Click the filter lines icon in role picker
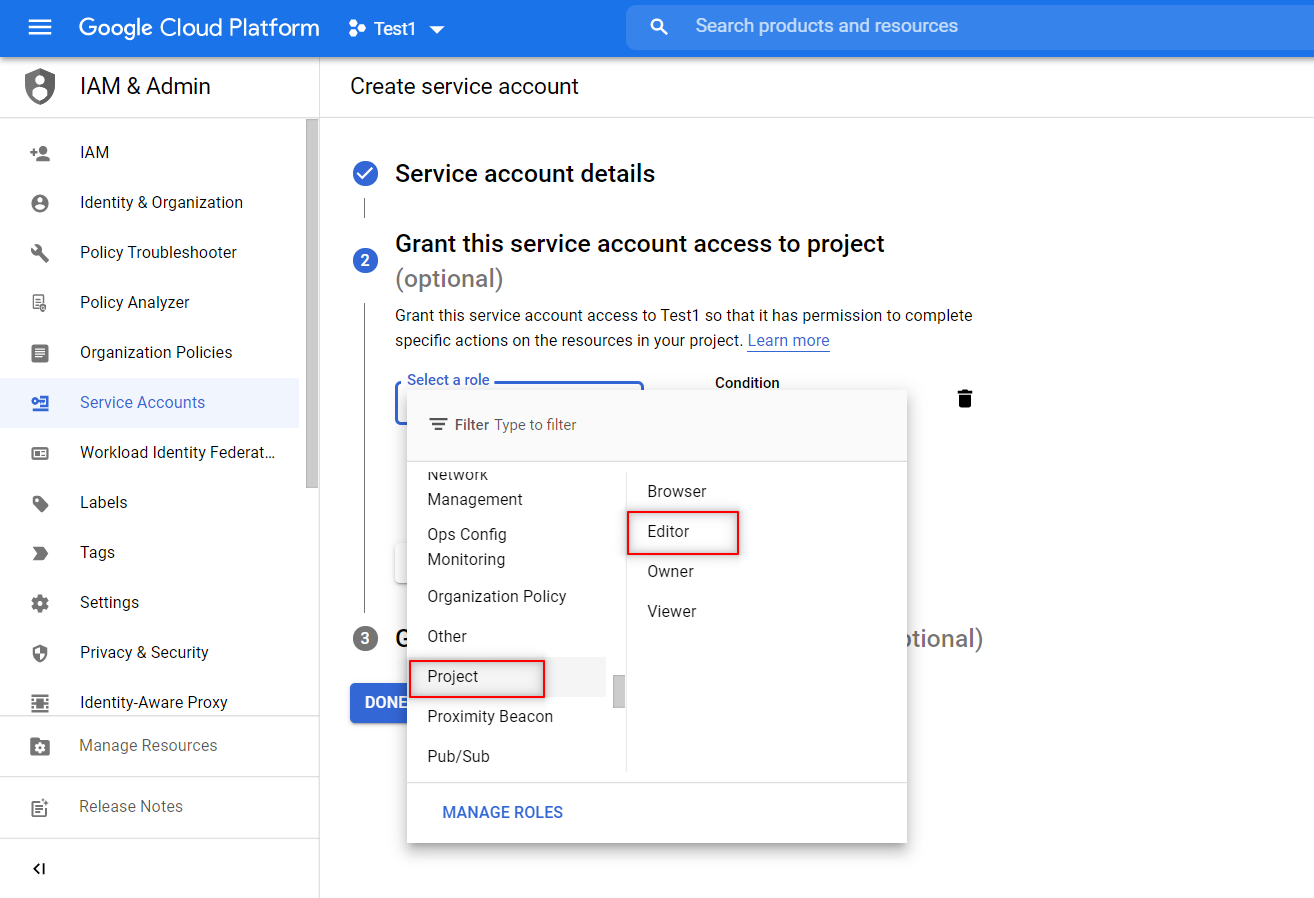Viewport: 1314px width, 898px height. (438, 425)
